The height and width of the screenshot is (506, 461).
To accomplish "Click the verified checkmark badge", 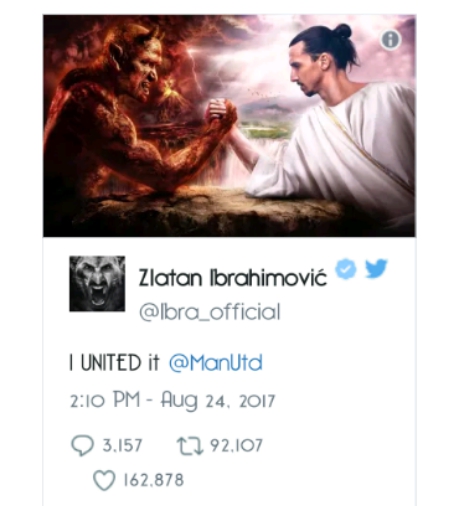I will click(346, 268).
